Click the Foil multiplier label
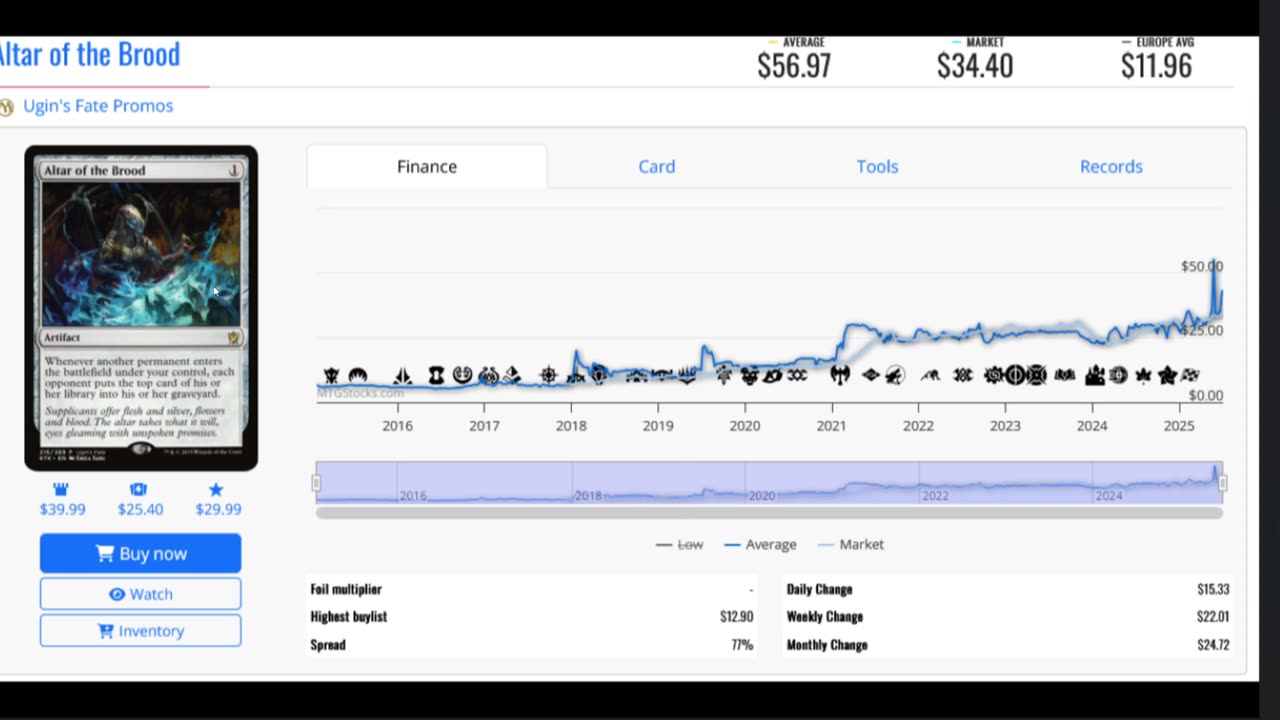 click(346, 589)
